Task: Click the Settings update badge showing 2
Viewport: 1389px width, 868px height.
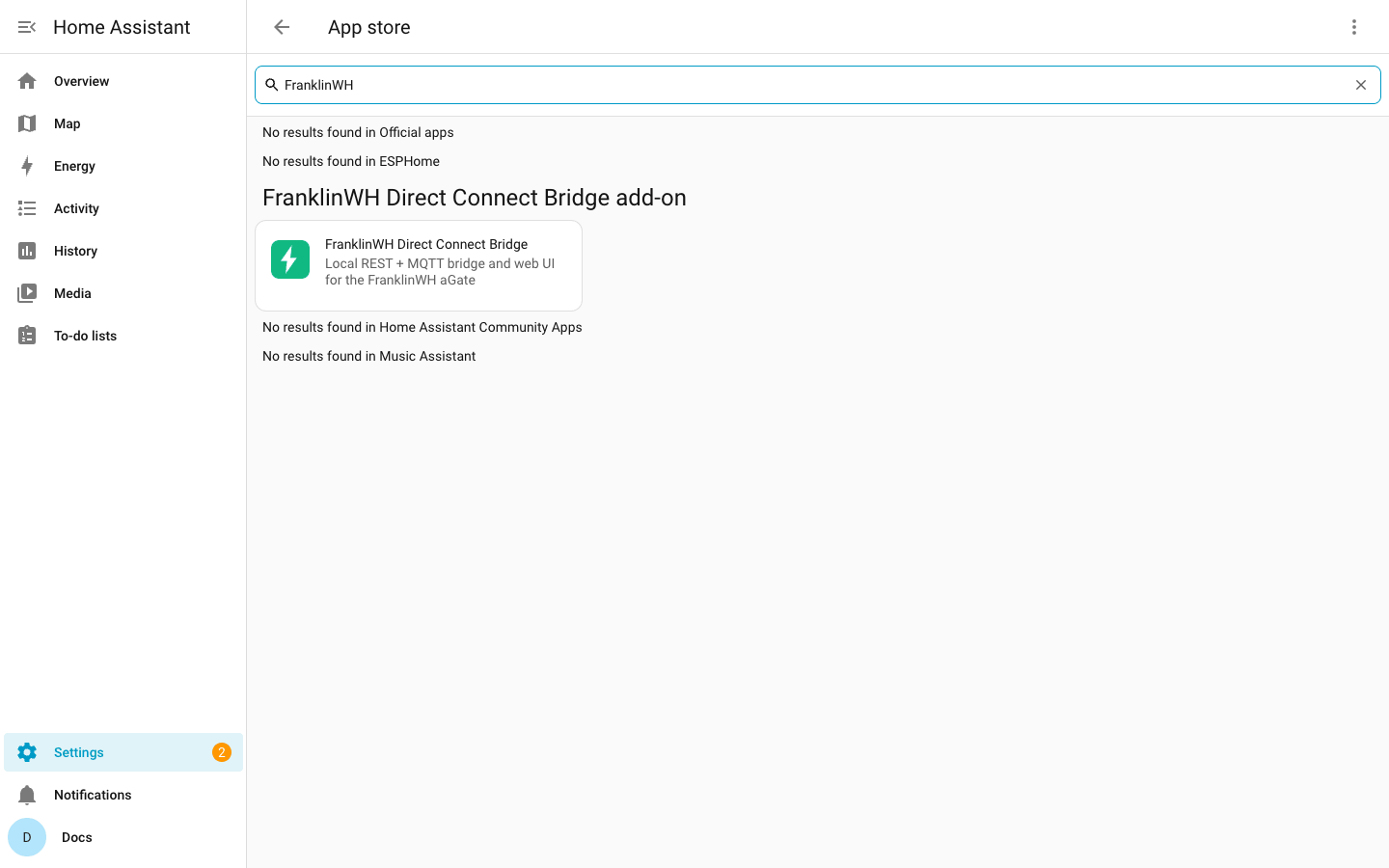Action: click(x=222, y=752)
